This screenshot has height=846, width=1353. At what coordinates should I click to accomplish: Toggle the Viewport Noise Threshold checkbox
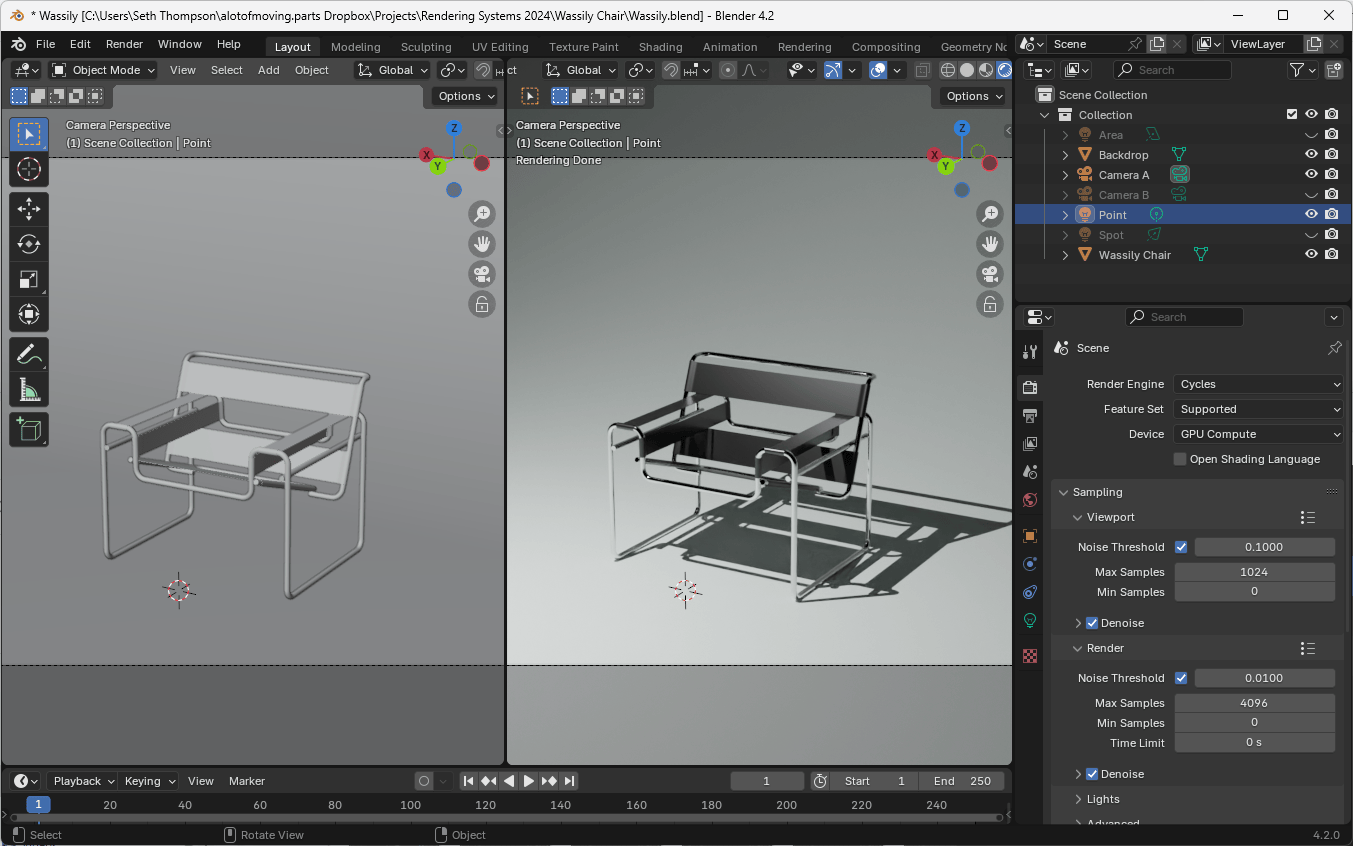pos(1181,547)
